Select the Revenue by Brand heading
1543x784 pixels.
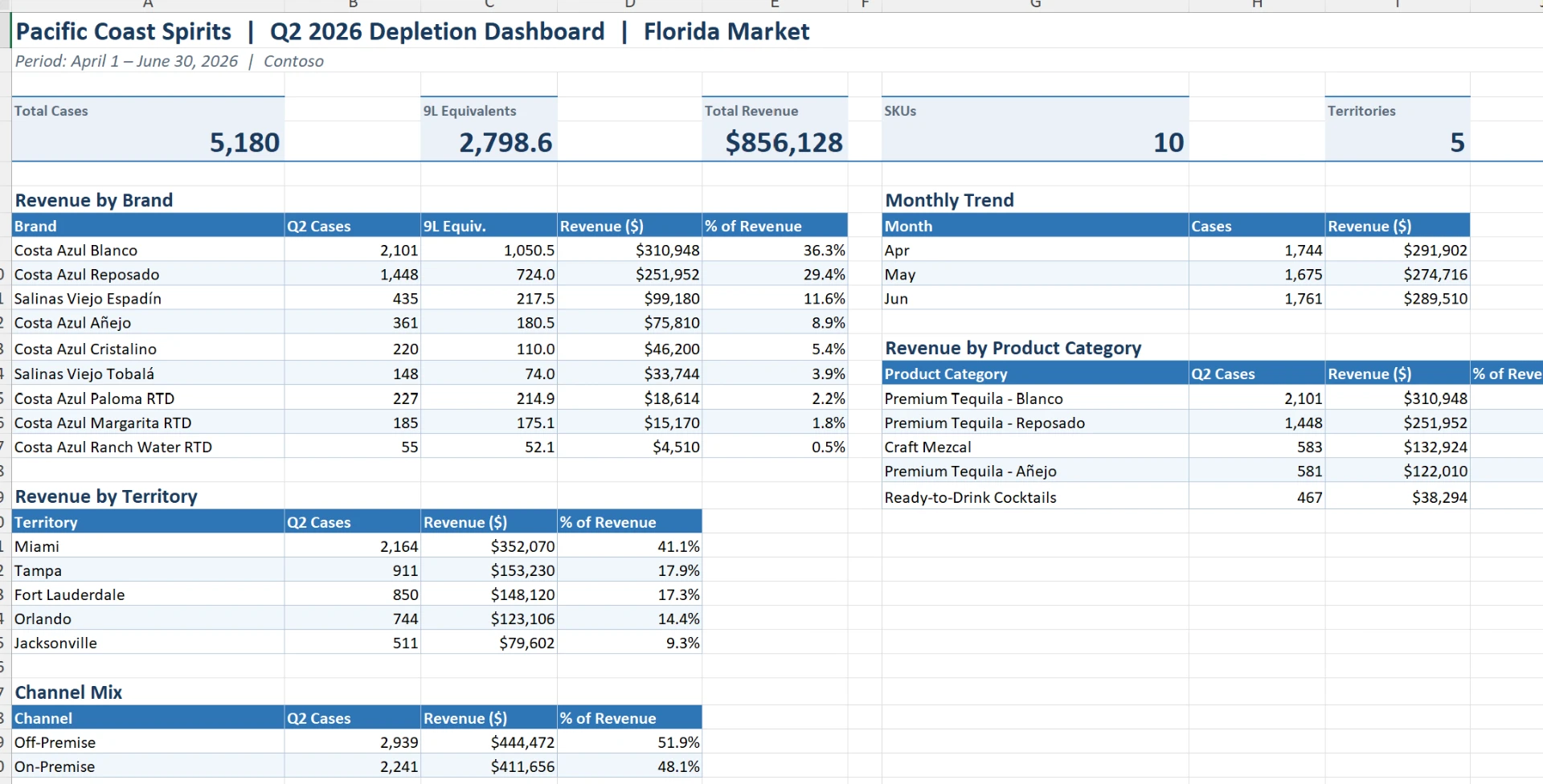94,200
